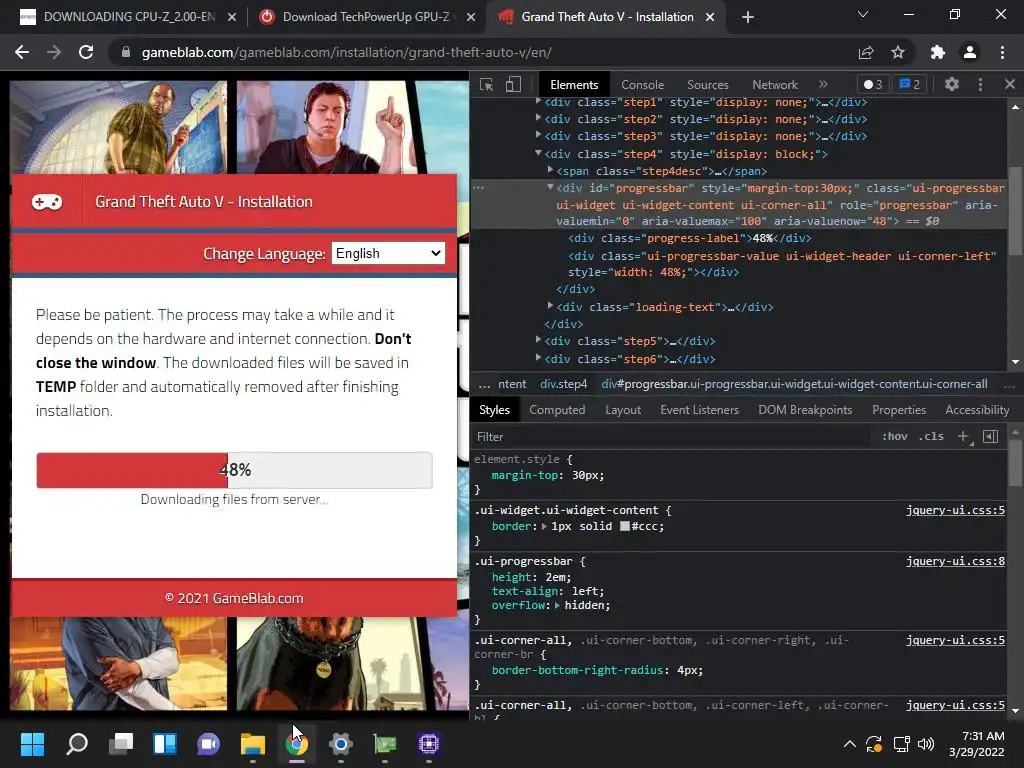Toggle device toolbar in DevTools
Screen dimensions: 1024x768
click(513, 84)
